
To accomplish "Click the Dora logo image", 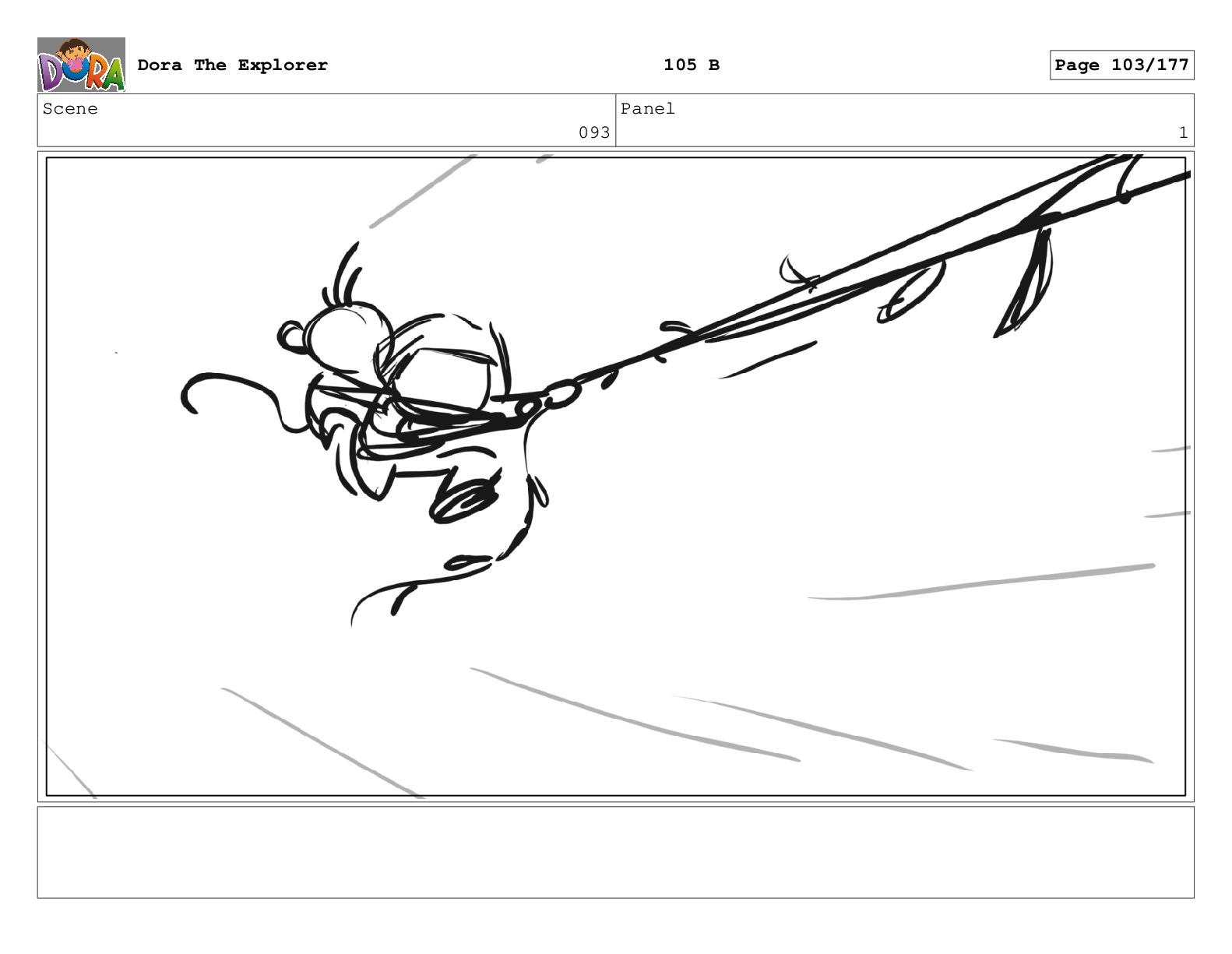I will pyautogui.click(x=81, y=65).
